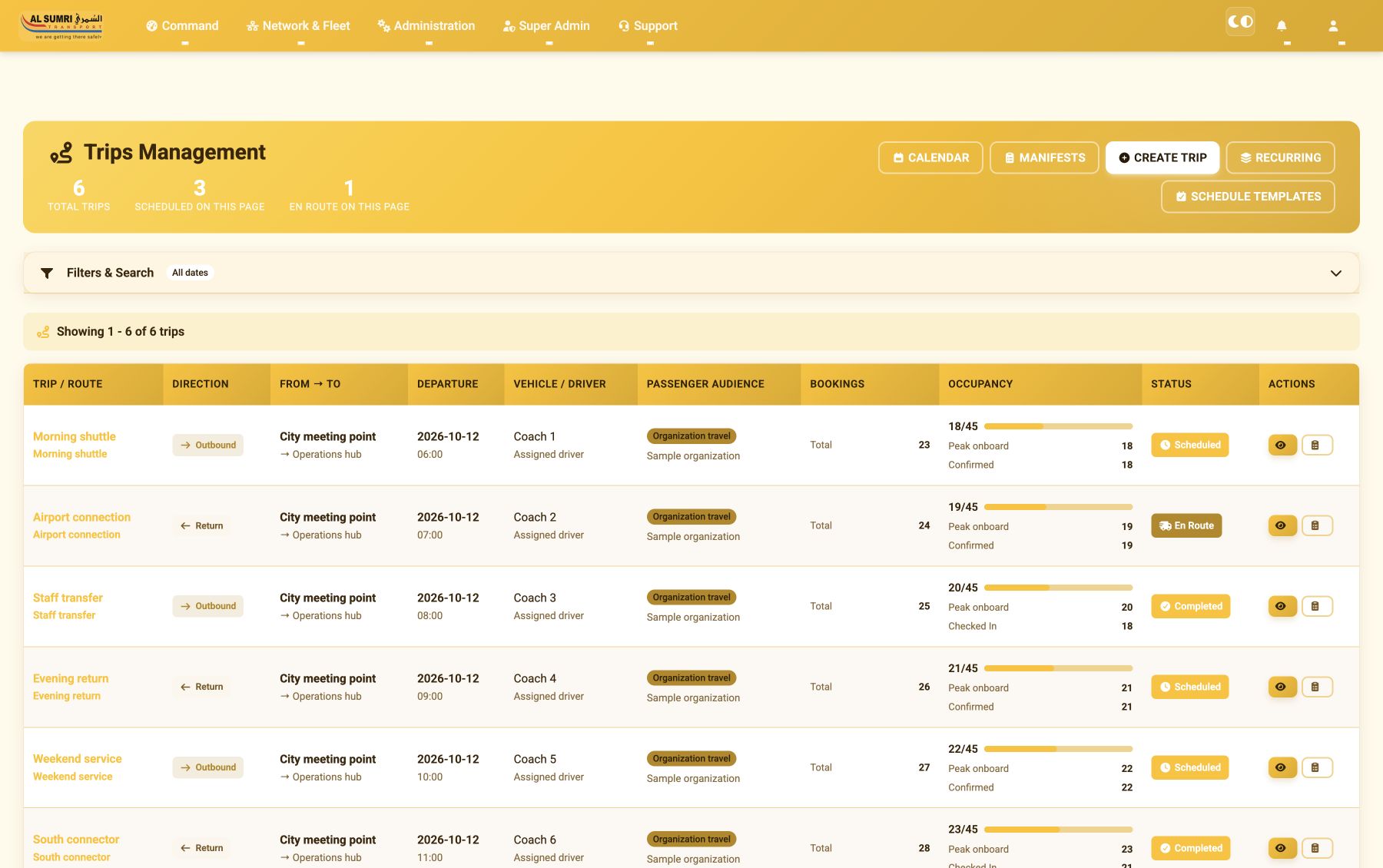Open the Super Admin menu
This screenshot has height=868, width=1383.
[546, 25]
